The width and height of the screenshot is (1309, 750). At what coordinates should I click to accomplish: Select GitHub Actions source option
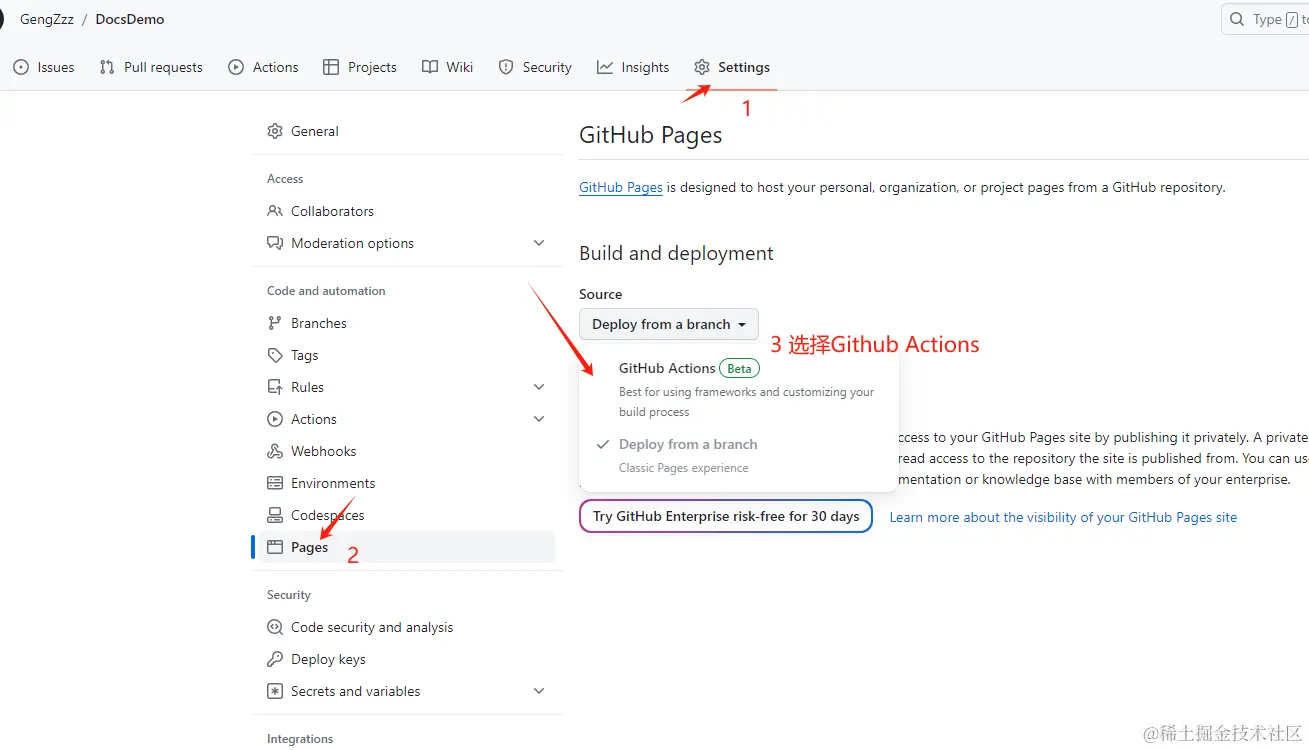pyautogui.click(x=738, y=389)
